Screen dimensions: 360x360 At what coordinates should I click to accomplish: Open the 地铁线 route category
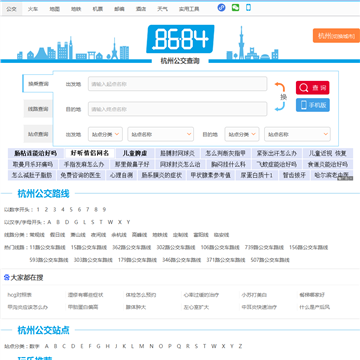(160, 235)
